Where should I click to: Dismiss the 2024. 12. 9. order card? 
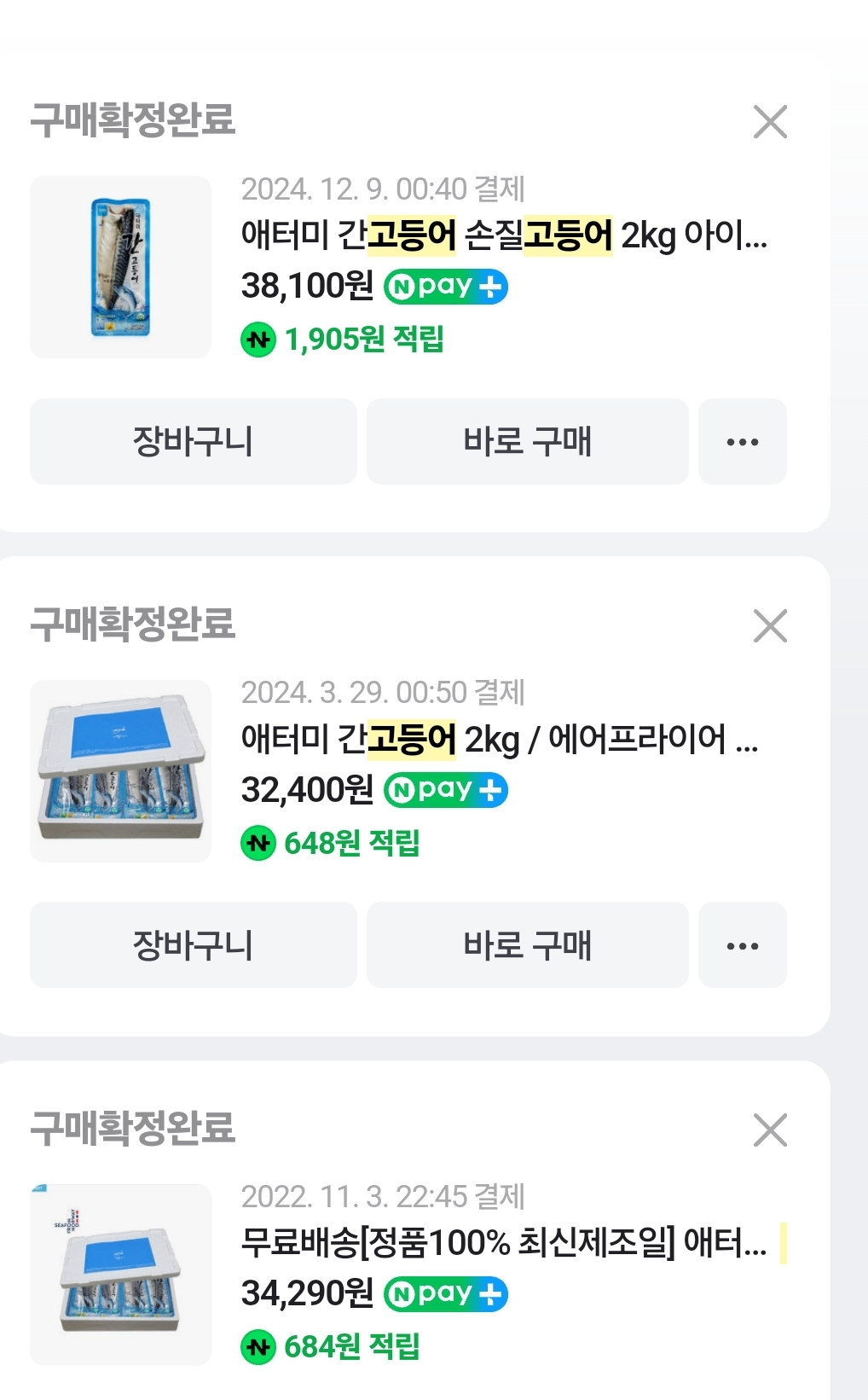pos(770,122)
